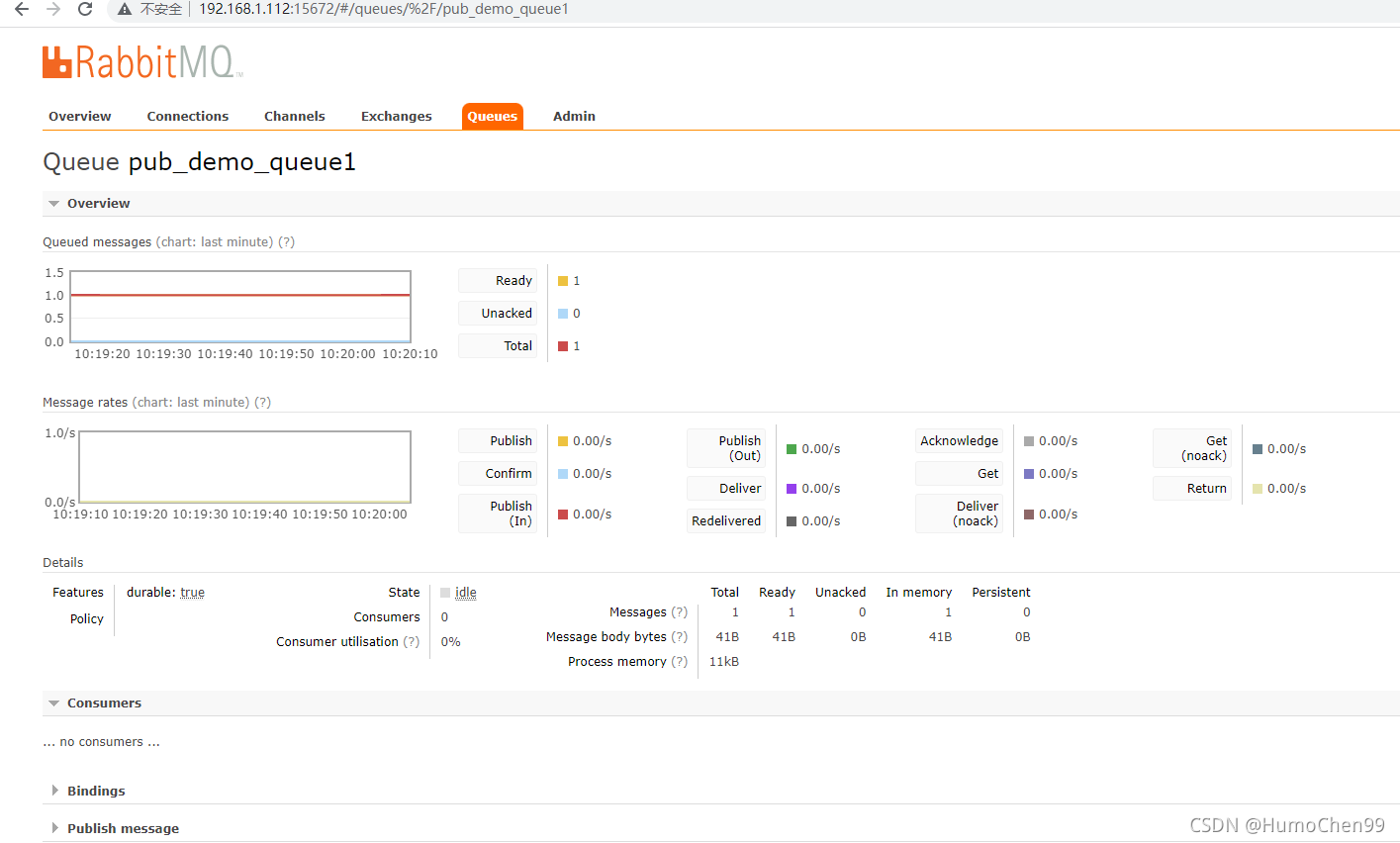Click the Return rate label
1400x843 pixels.
pyautogui.click(x=1192, y=489)
